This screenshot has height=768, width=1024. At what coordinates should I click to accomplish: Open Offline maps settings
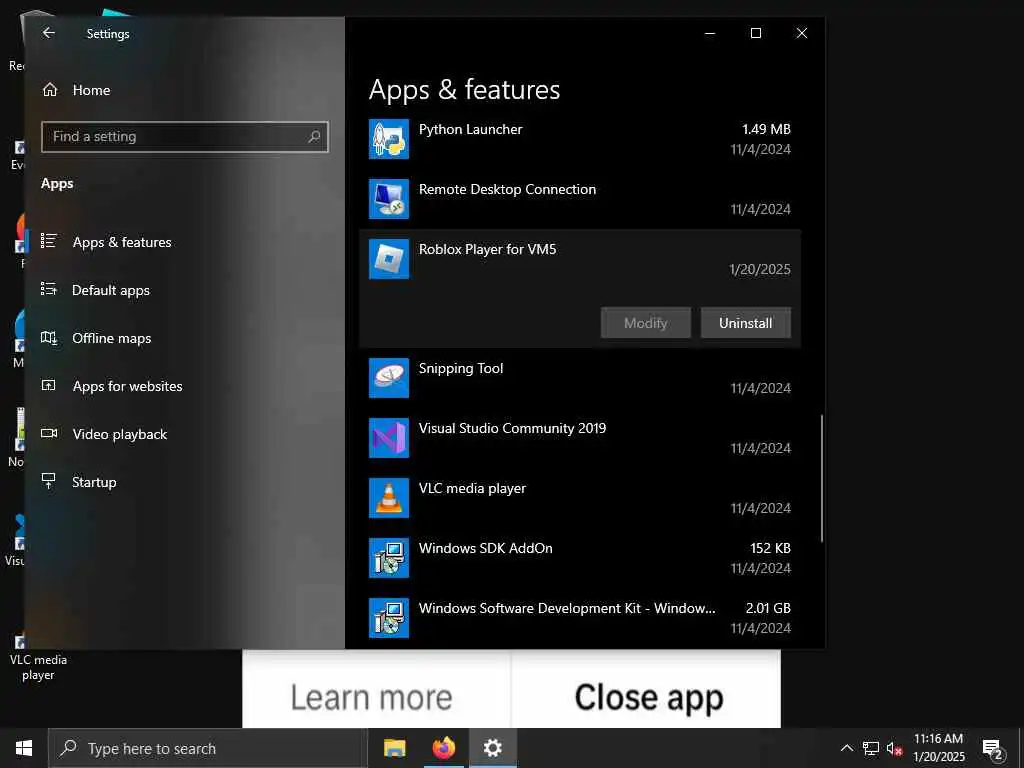(x=112, y=338)
